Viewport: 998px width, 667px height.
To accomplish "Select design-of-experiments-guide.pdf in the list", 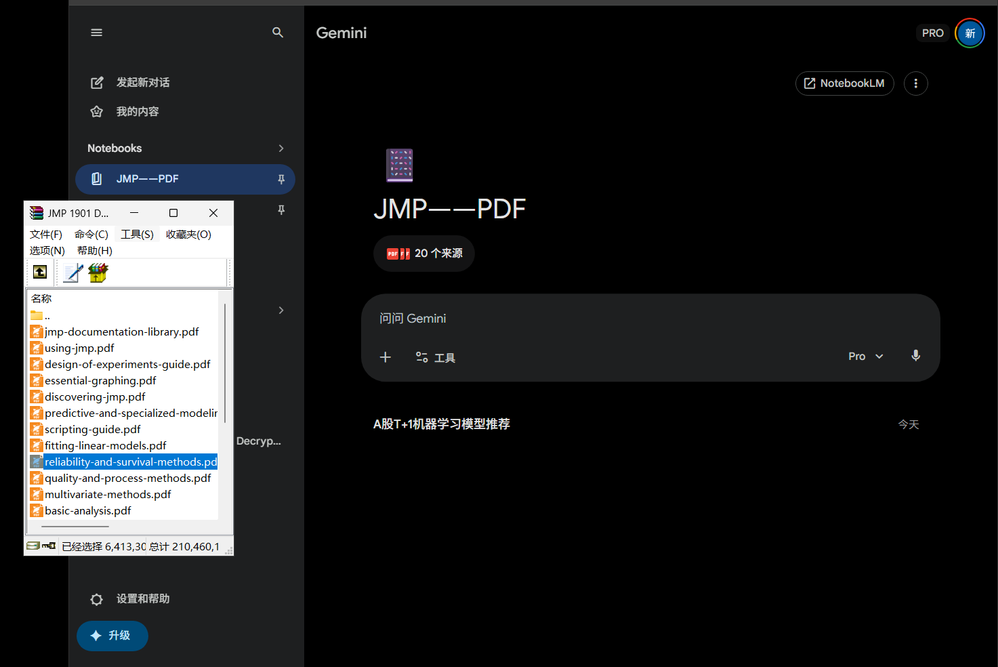I will (120, 364).
